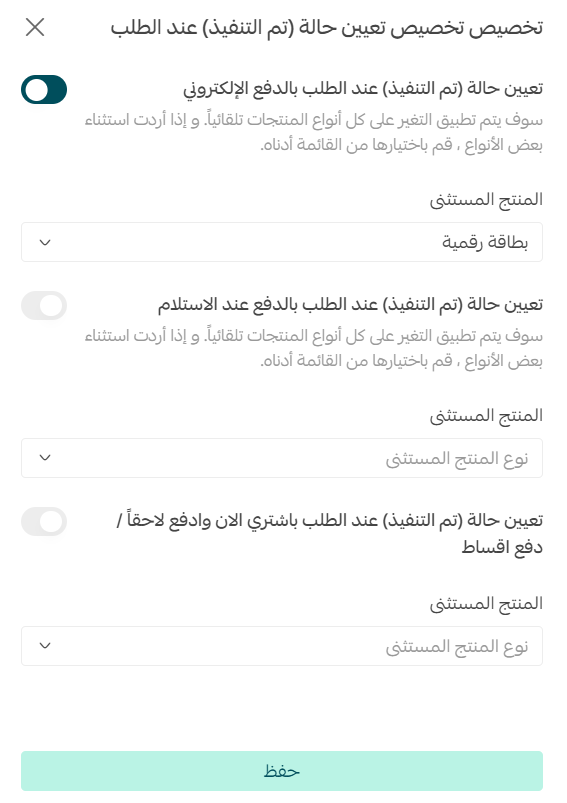Click label تعيين حالة بالدفع عند الاستلام
Viewport: 567px width, 803px height.
(x=350, y=305)
